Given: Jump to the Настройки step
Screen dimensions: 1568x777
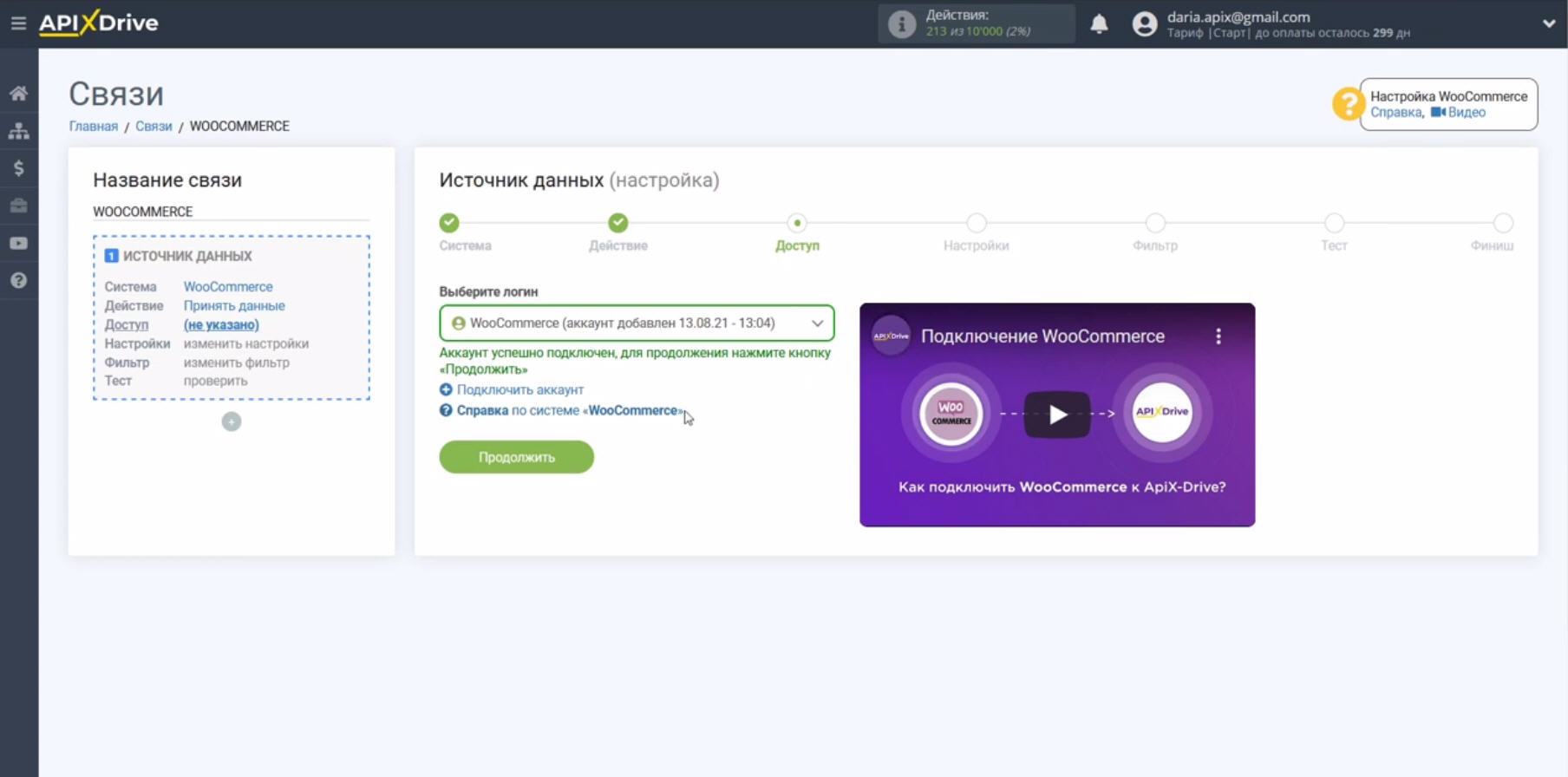Looking at the screenshot, I should pyautogui.click(x=977, y=224).
